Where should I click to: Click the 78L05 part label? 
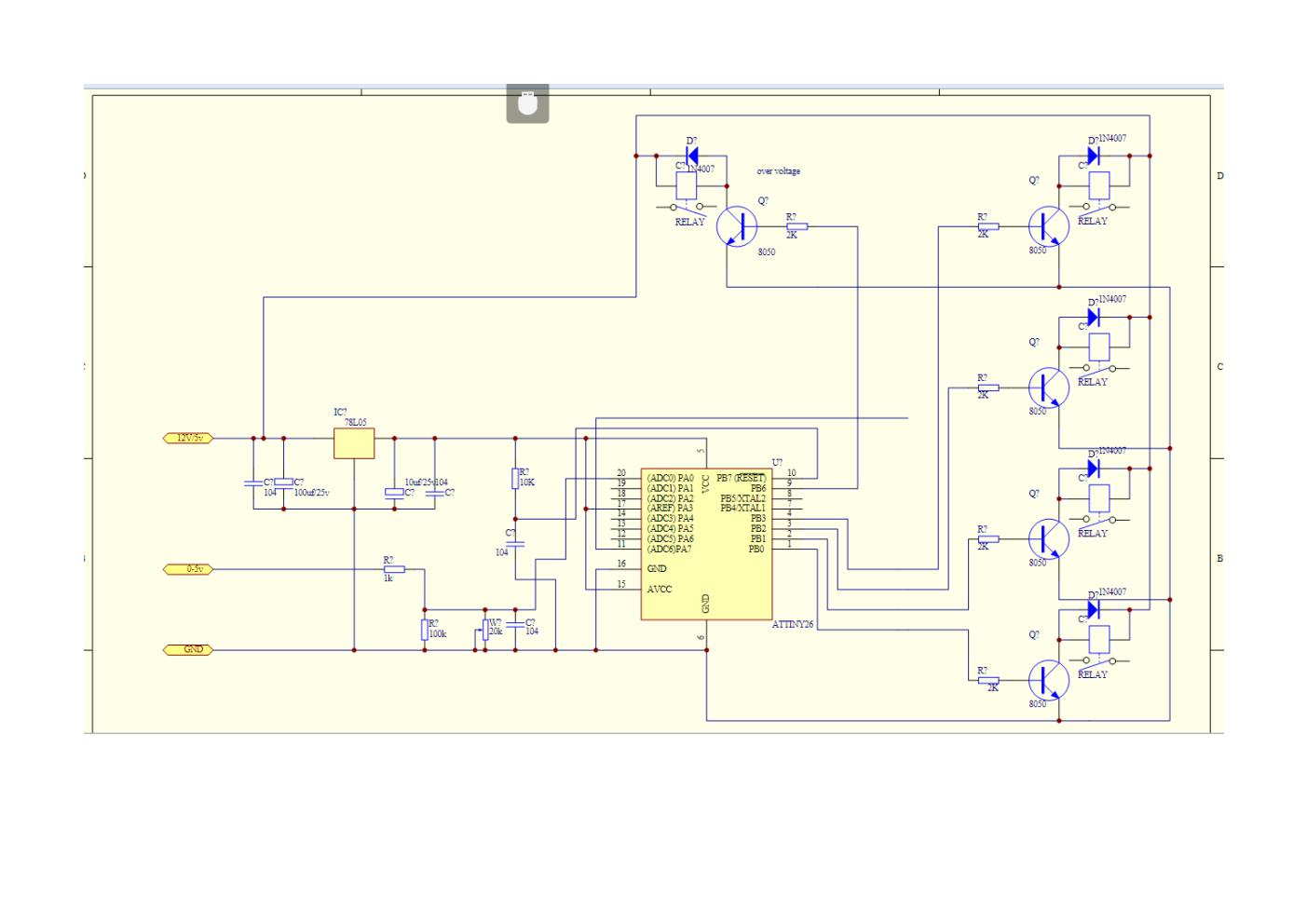[x=356, y=422]
